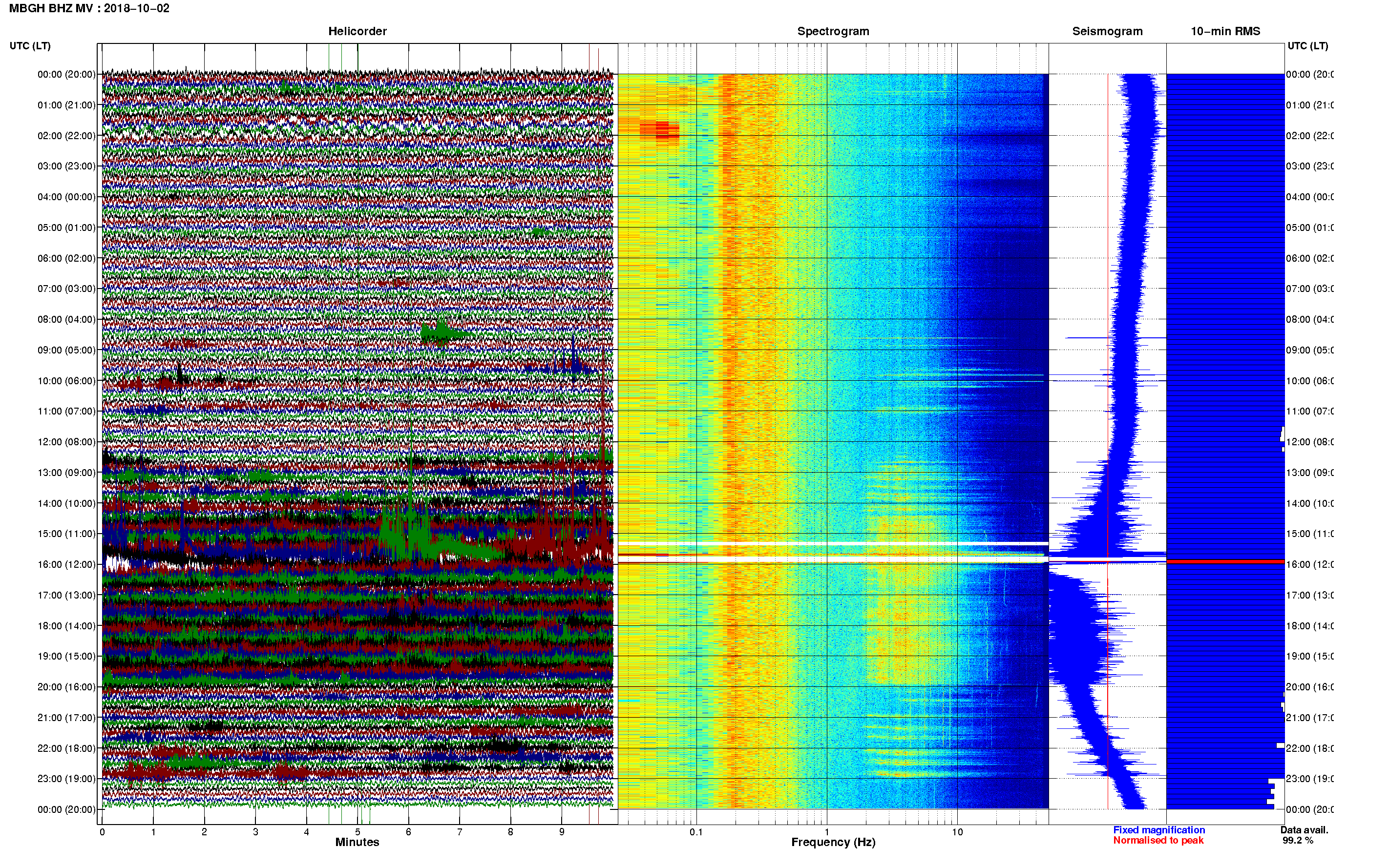Click tick label "5" on the Minutes axis
Image resolution: width=1389 pixels, height=868 pixels.
358,832
